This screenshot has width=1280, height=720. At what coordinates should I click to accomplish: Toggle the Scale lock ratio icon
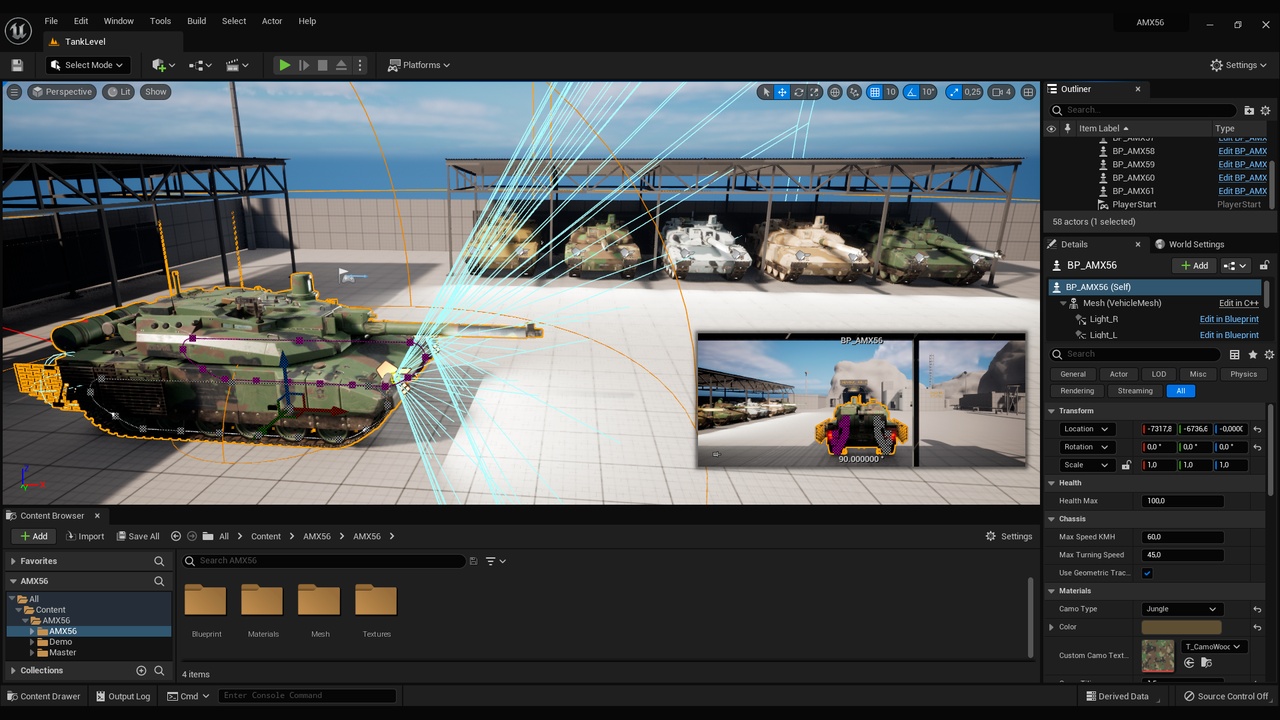click(x=1126, y=465)
